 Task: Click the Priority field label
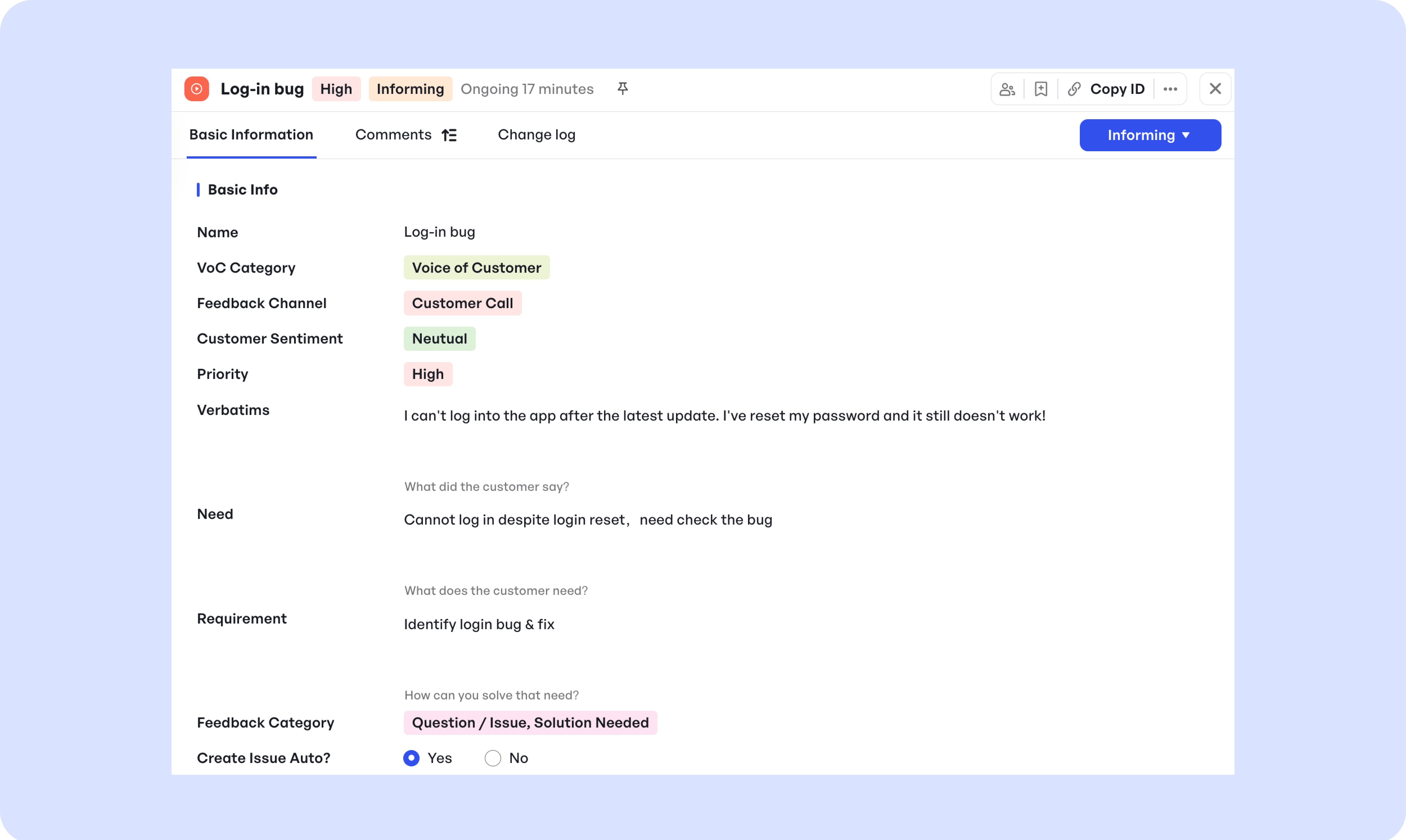tap(222, 374)
